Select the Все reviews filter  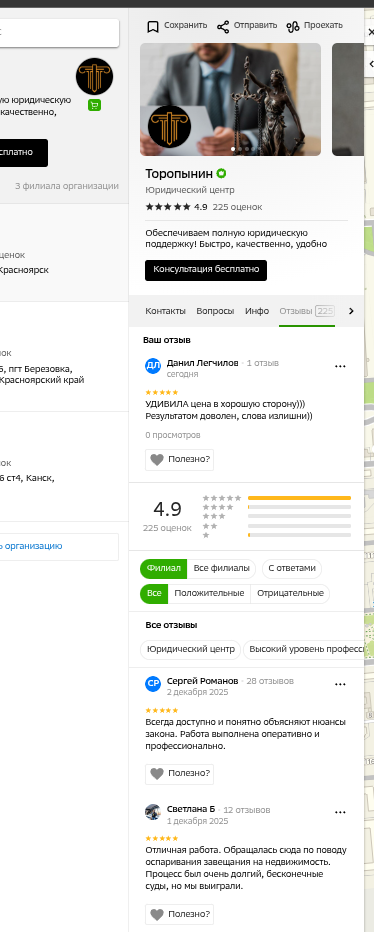154,593
